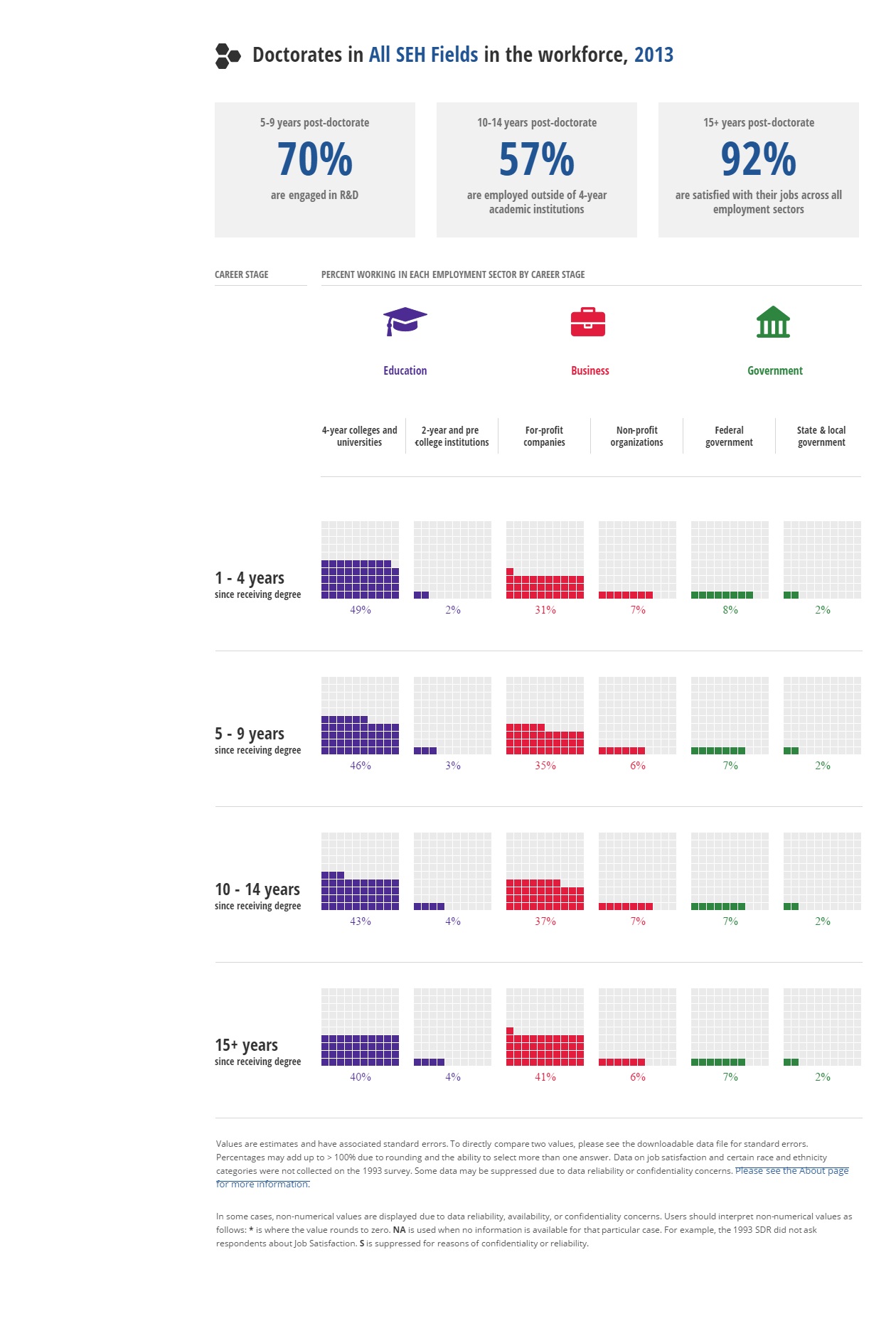896x1321 pixels.
Task: Click the green Government building icon
Action: [773, 322]
